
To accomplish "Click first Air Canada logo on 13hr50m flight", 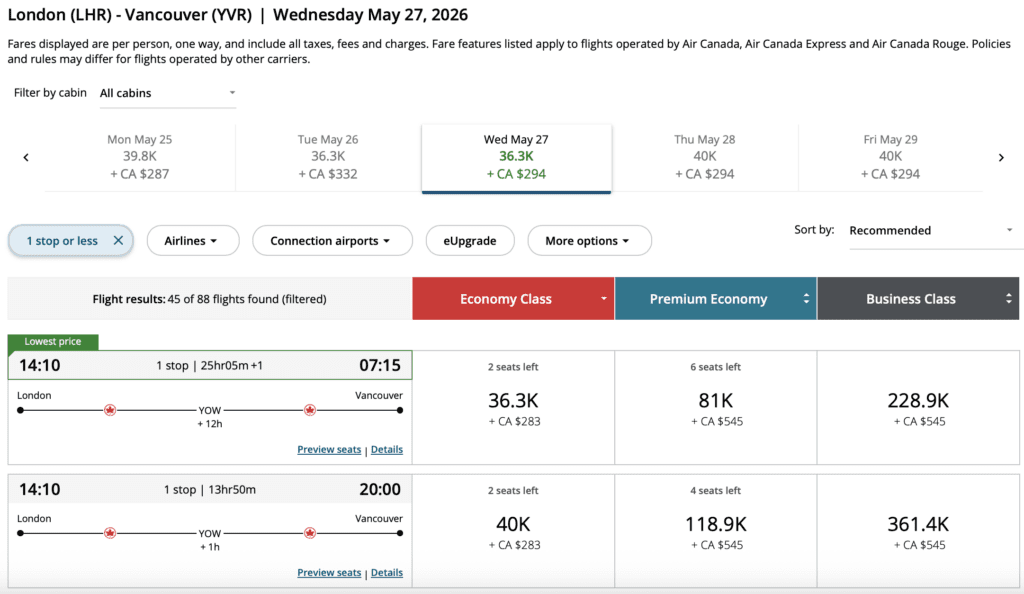I will [110, 533].
